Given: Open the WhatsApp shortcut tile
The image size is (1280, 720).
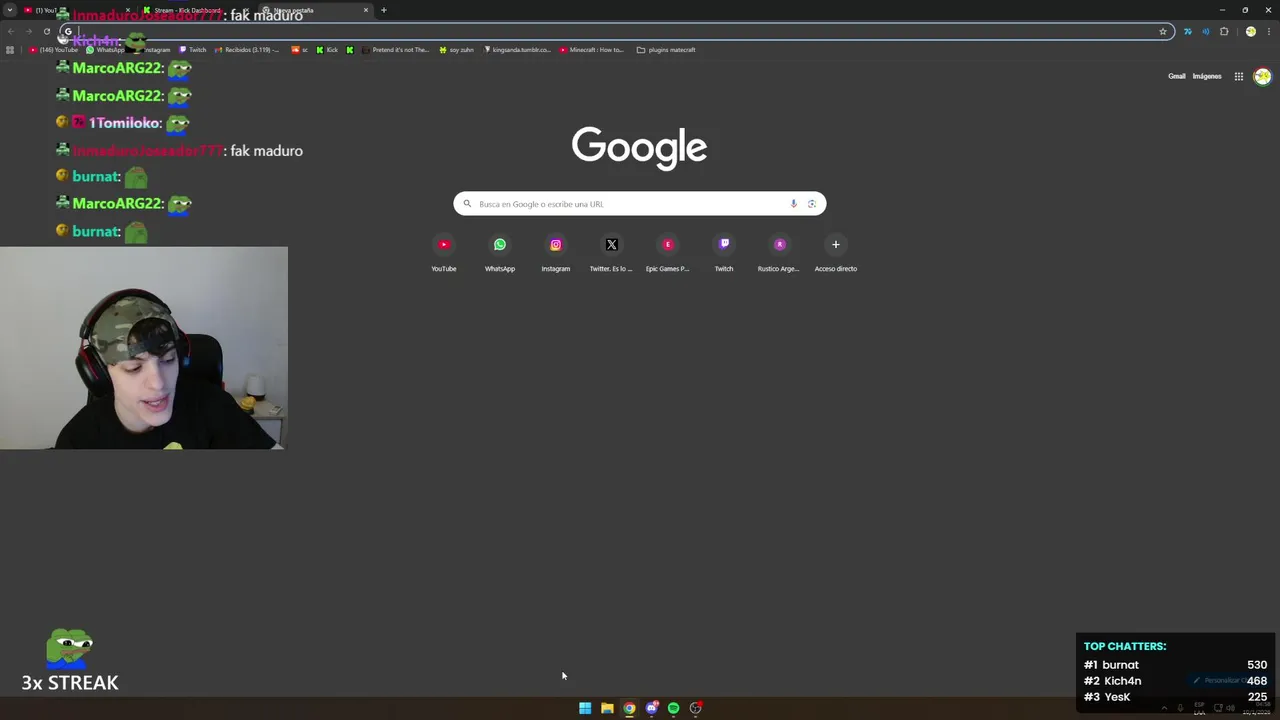Looking at the screenshot, I should (500, 253).
